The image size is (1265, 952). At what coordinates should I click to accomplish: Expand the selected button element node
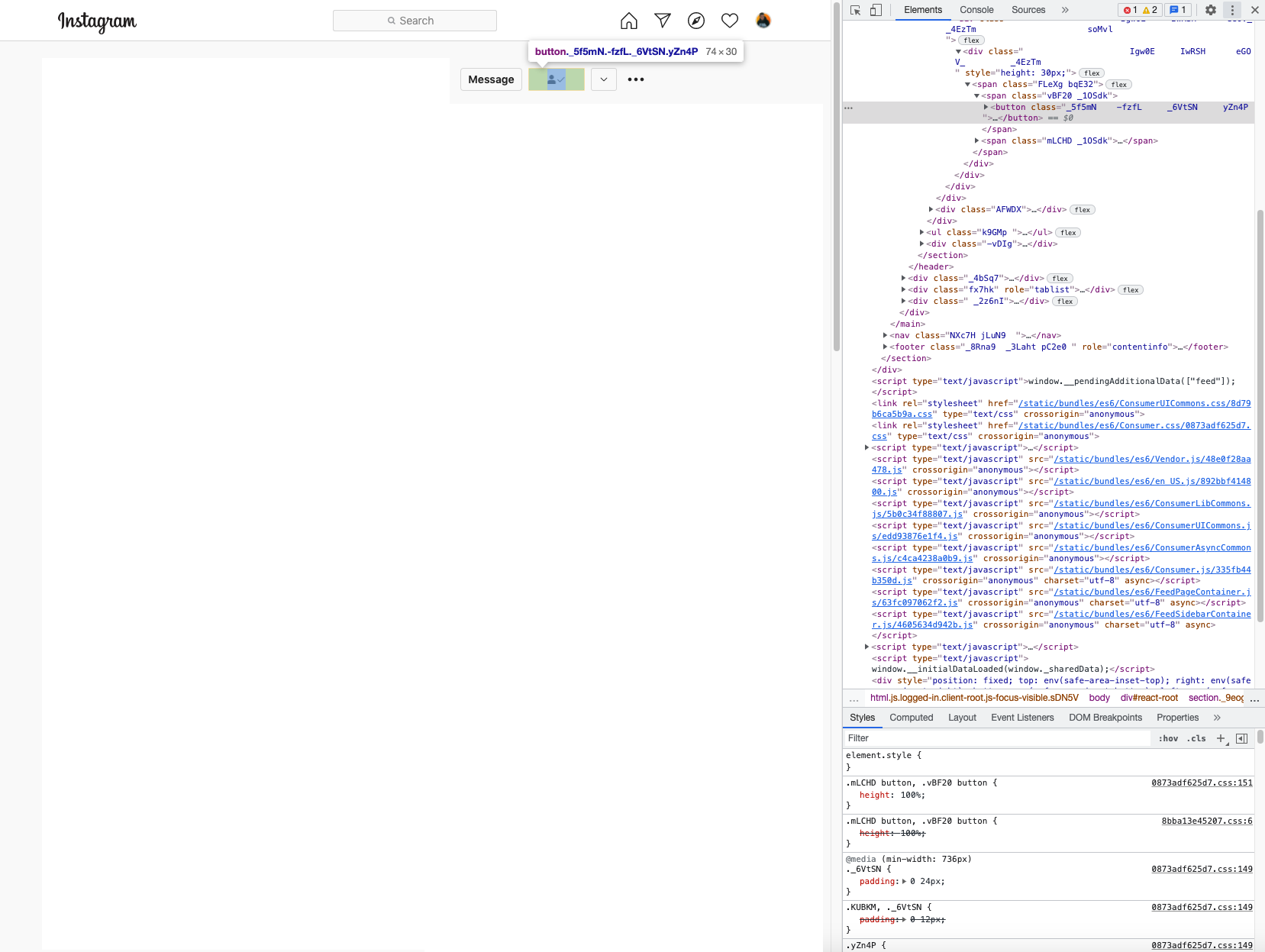986,107
